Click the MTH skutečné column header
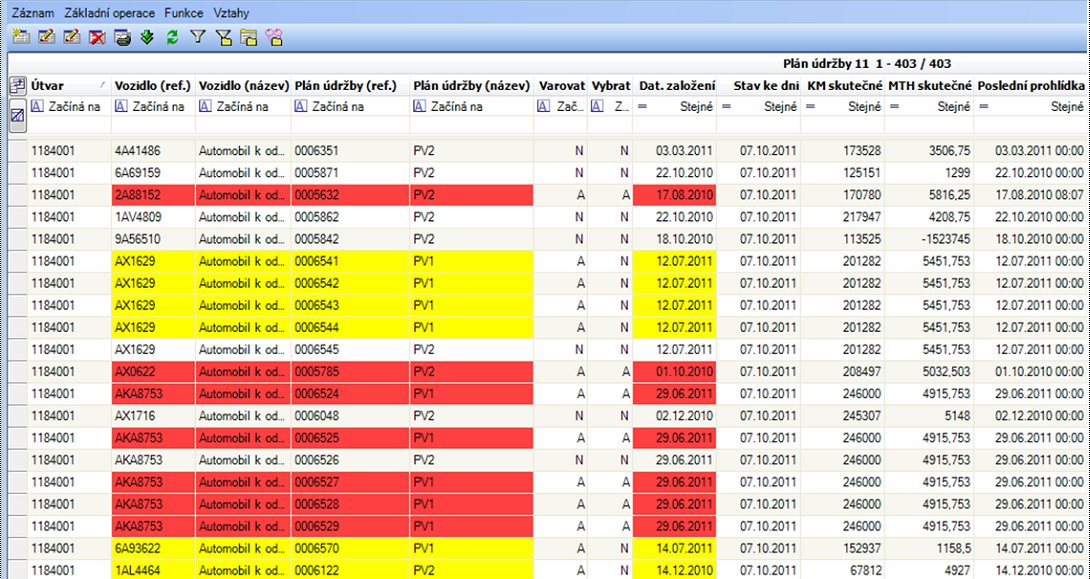Image resolution: width=1090 pixels, height=579 pixels. tap(929, 85)
